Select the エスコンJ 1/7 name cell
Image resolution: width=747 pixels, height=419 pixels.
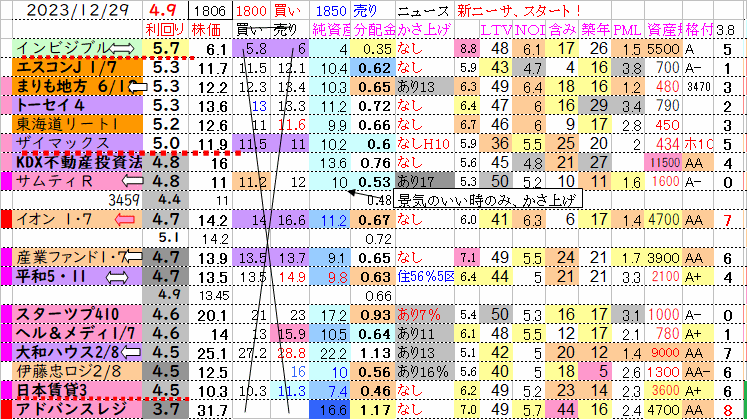tap(76, 68)
